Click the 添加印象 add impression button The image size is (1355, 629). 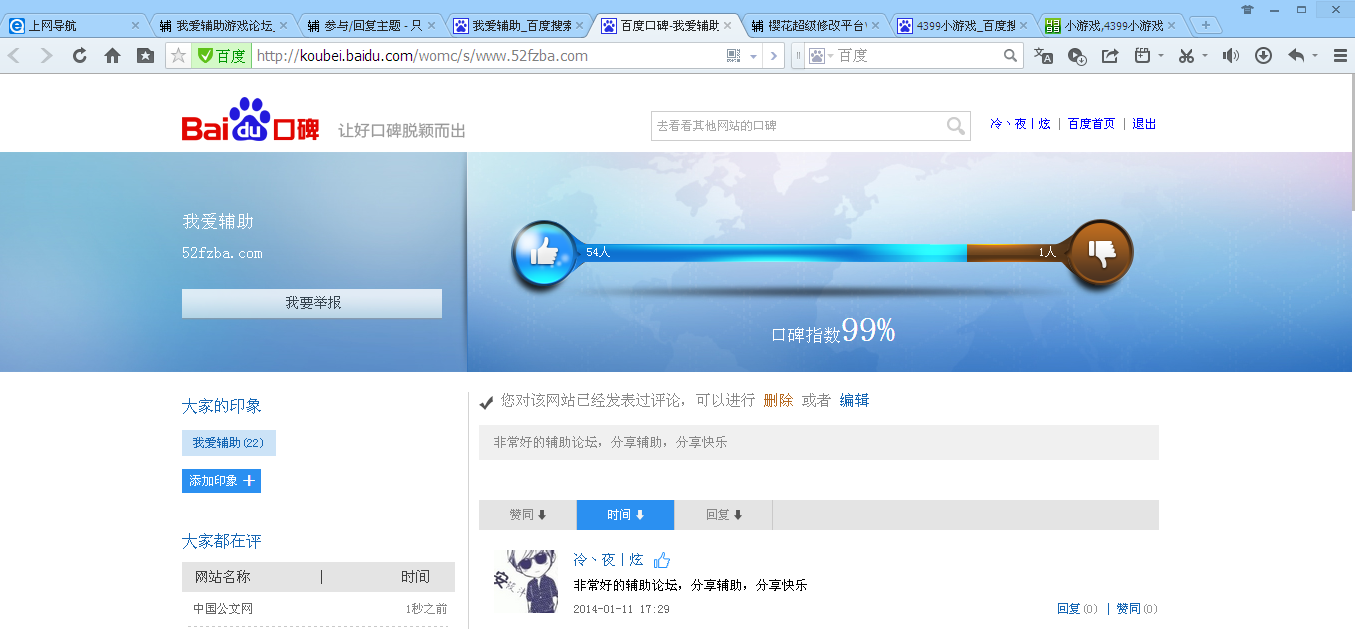(x=221, y=481)
